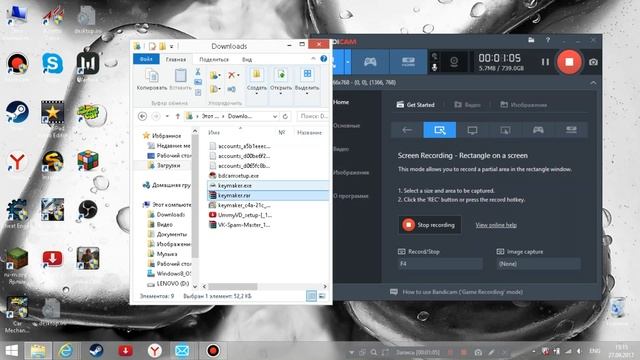The height and width of the screenshot is (360, 640).
Task: Select Rectangle on a screen mode icon
Action: (440, 130)
